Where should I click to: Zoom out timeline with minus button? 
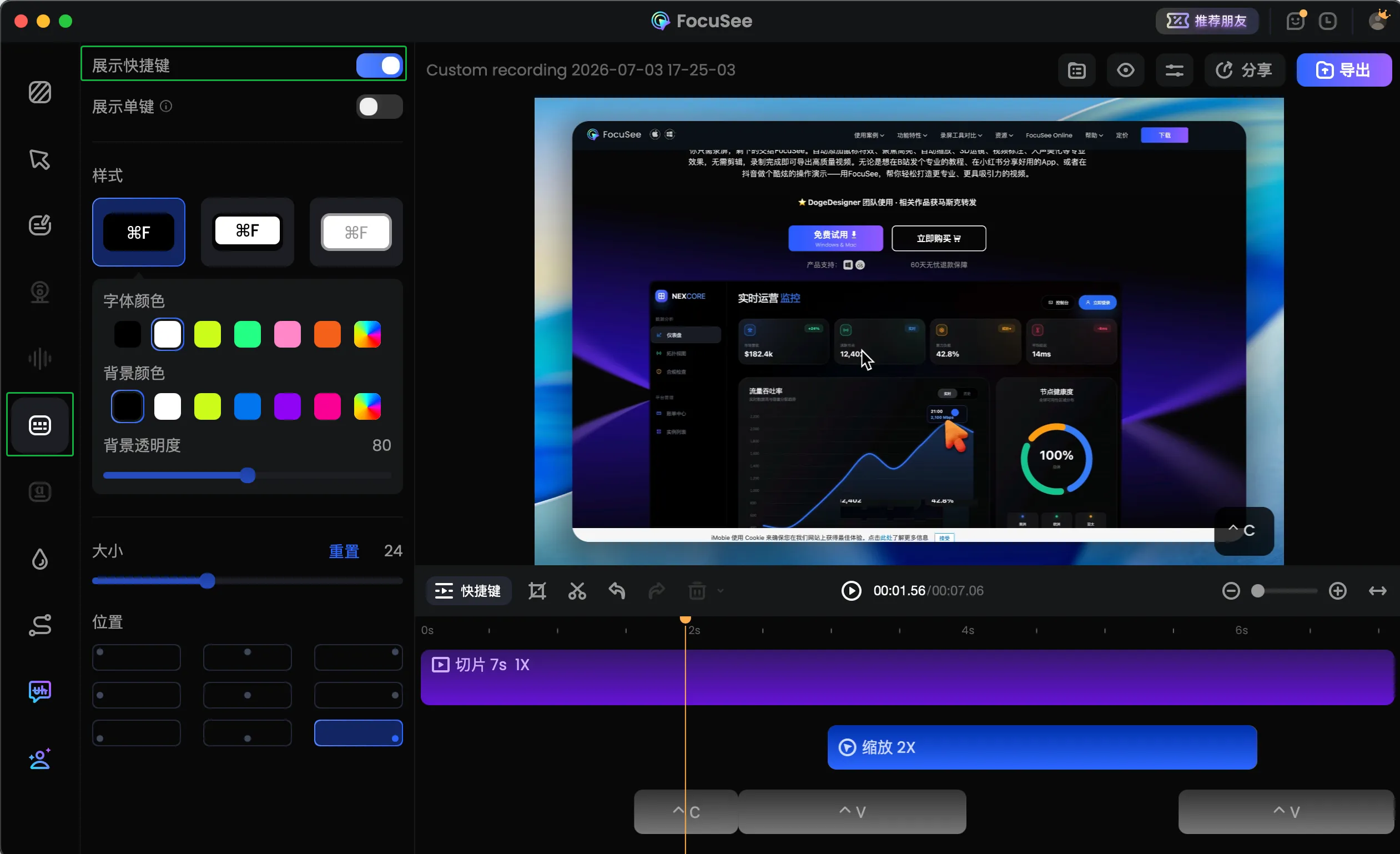(1231, 591)
